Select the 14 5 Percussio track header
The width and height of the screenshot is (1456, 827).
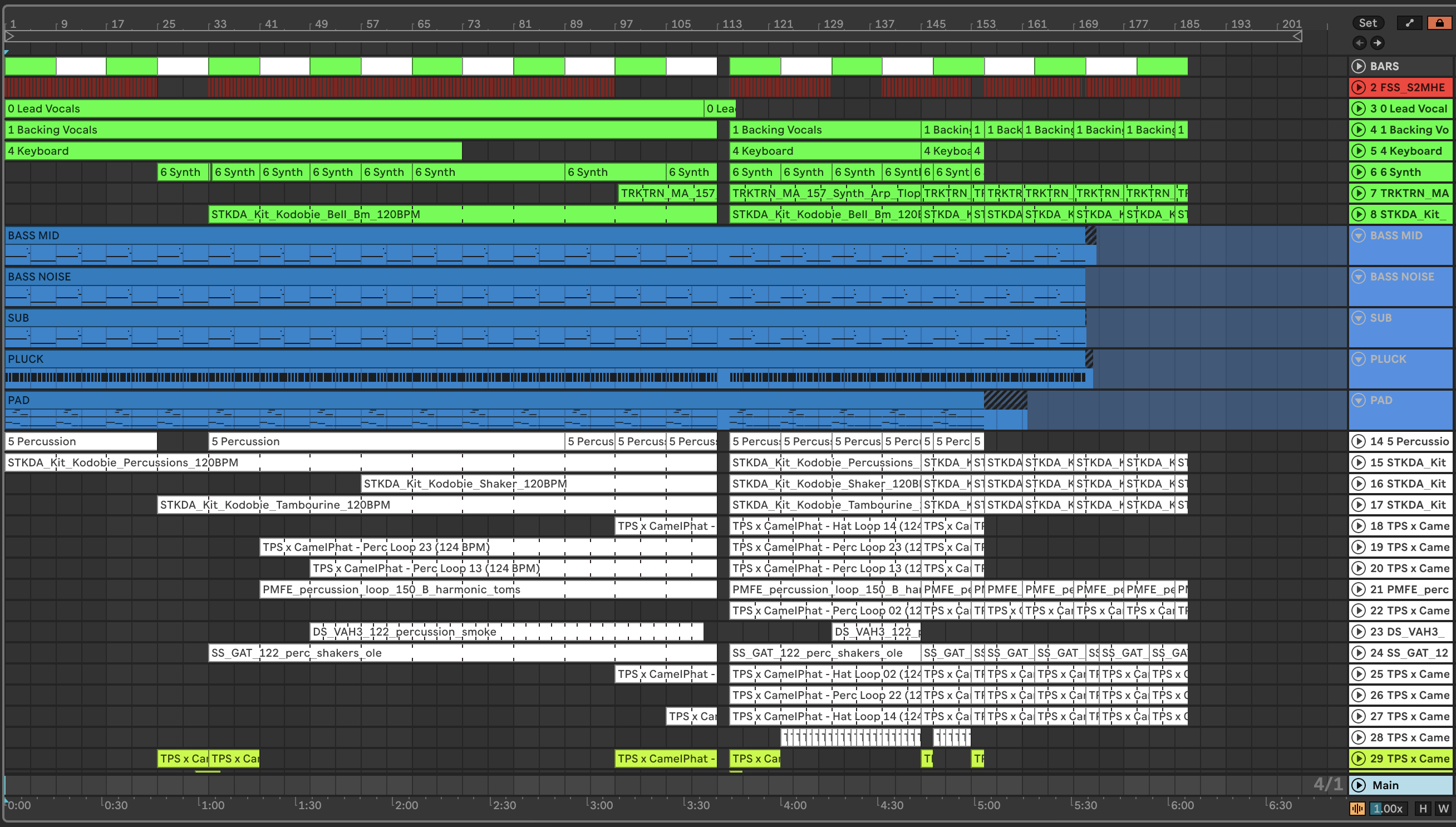click(1408, 441)
